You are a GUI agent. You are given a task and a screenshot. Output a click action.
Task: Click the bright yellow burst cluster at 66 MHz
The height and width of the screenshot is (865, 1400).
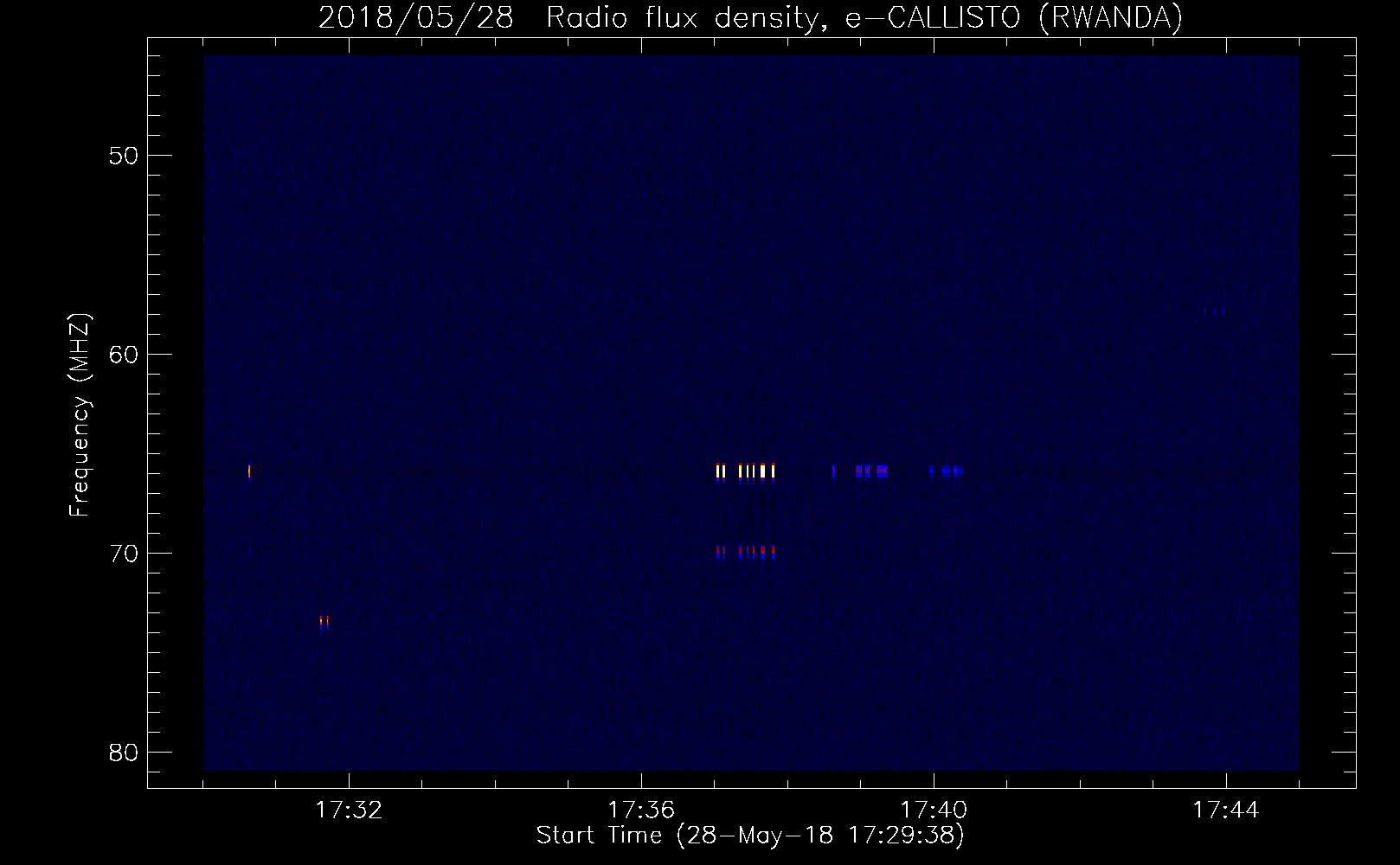pos(745,471)
